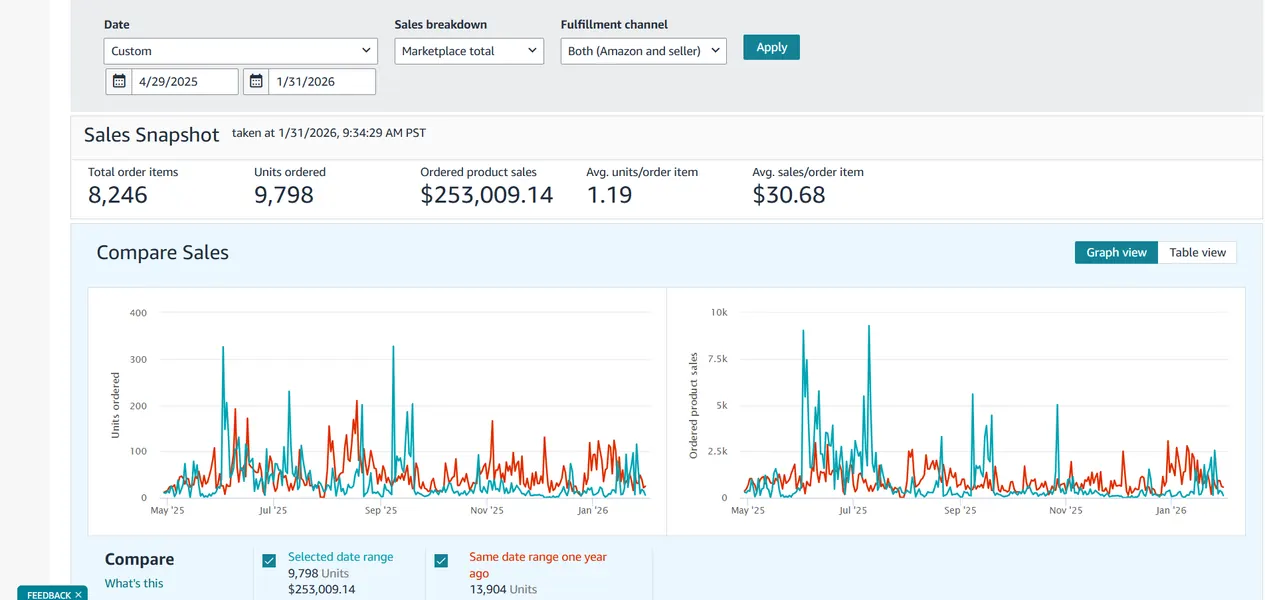
Task: Expand the Sales breakdown dropdown
Action: tap(469, 51)
